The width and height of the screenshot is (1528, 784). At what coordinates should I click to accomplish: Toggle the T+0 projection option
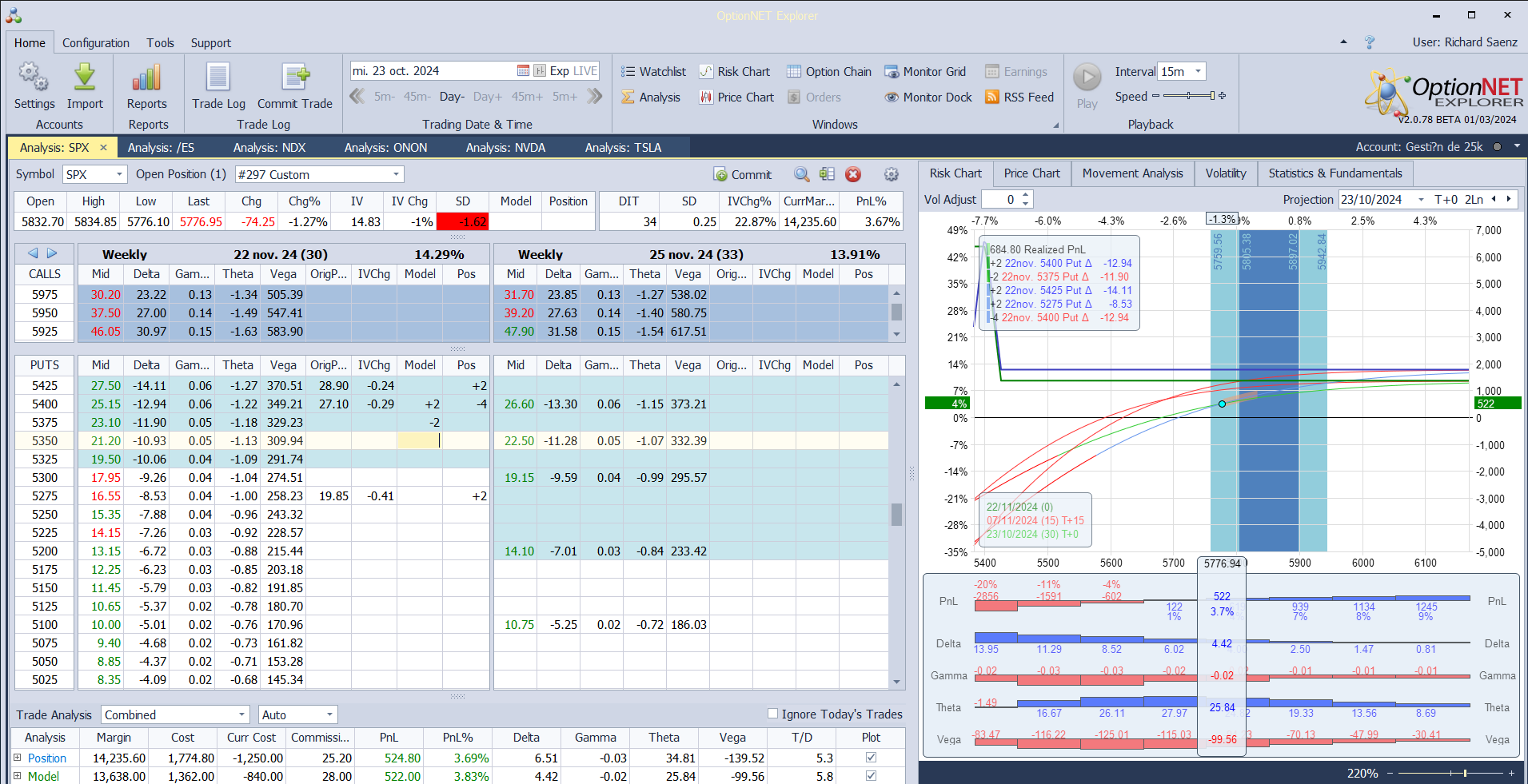click(x=1446, y=200)
